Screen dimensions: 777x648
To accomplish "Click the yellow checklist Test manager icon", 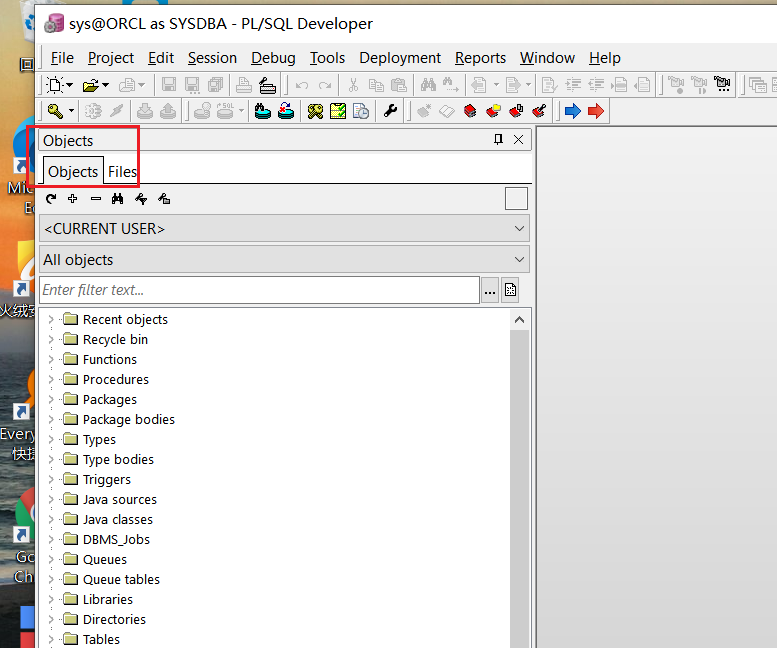I will tap(338, 111).
